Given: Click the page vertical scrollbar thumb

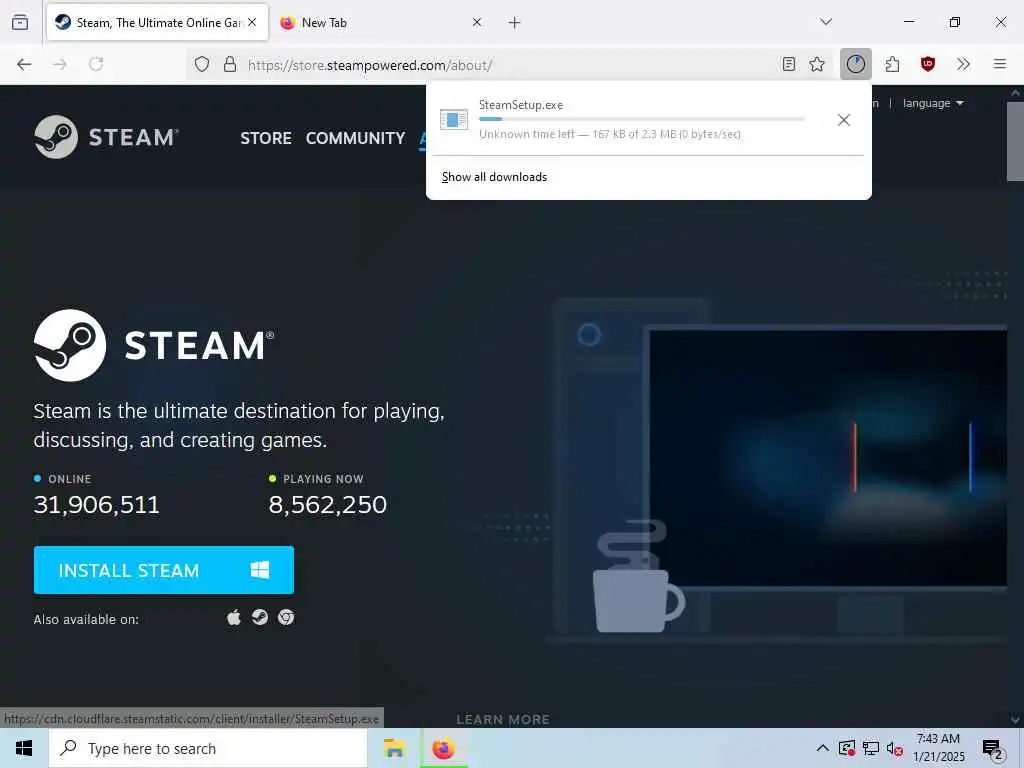Looking at the screenshot, I should [x=1015, y=141].
